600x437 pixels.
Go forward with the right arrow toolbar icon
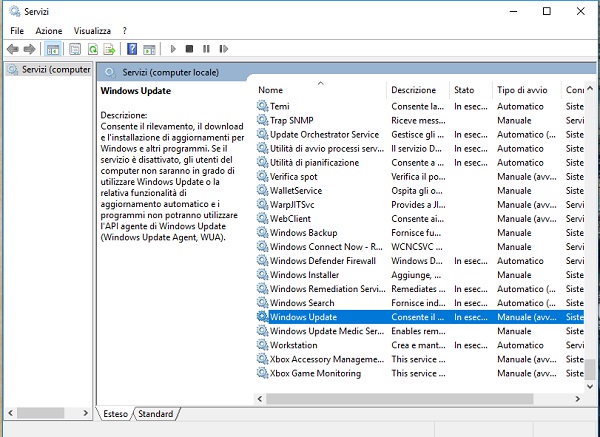click(x=29, y=49)
